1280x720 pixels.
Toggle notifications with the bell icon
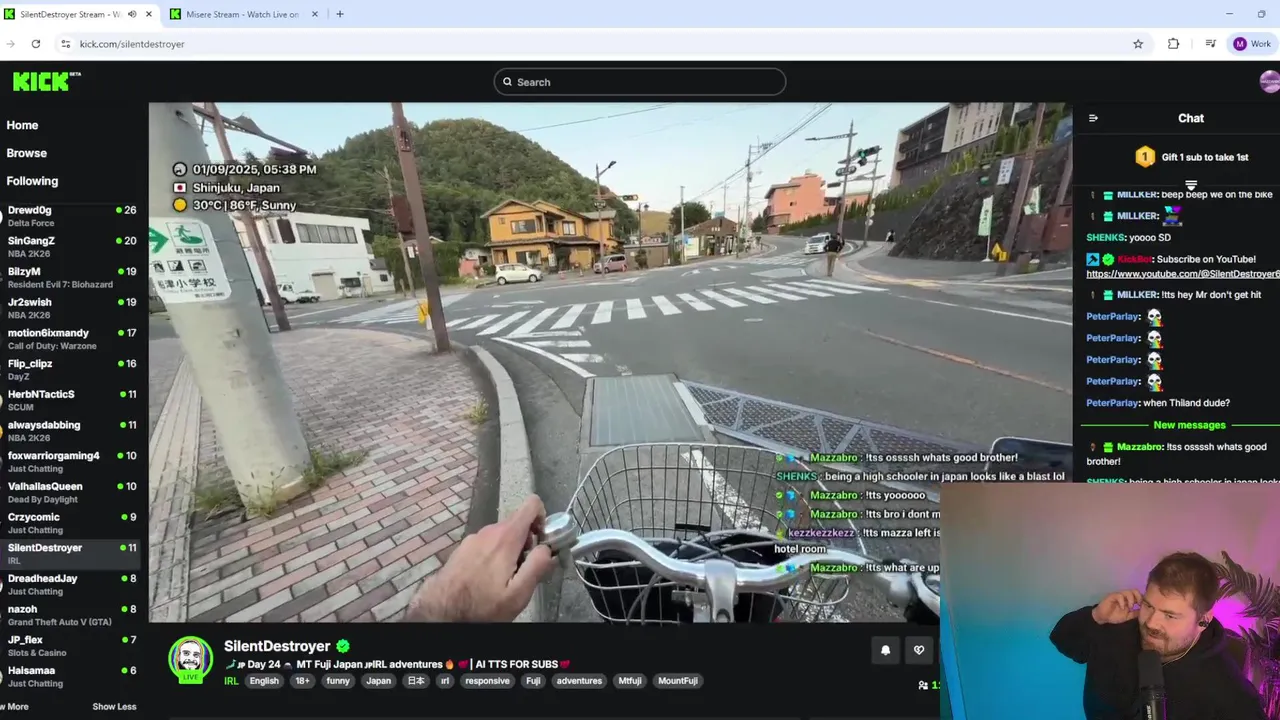click(885, 650)
